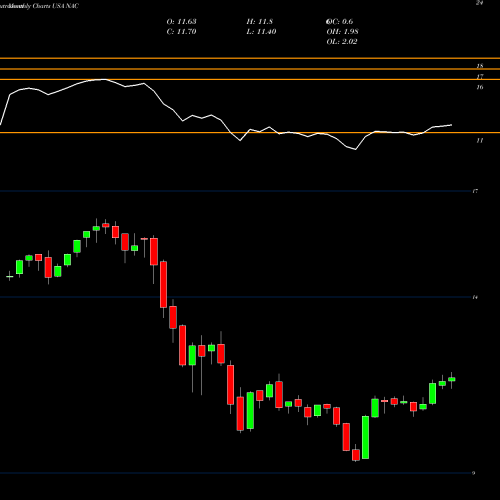Click the '18' axis label
This screenshot has height=500, width=500.
(x=479, y=66)
